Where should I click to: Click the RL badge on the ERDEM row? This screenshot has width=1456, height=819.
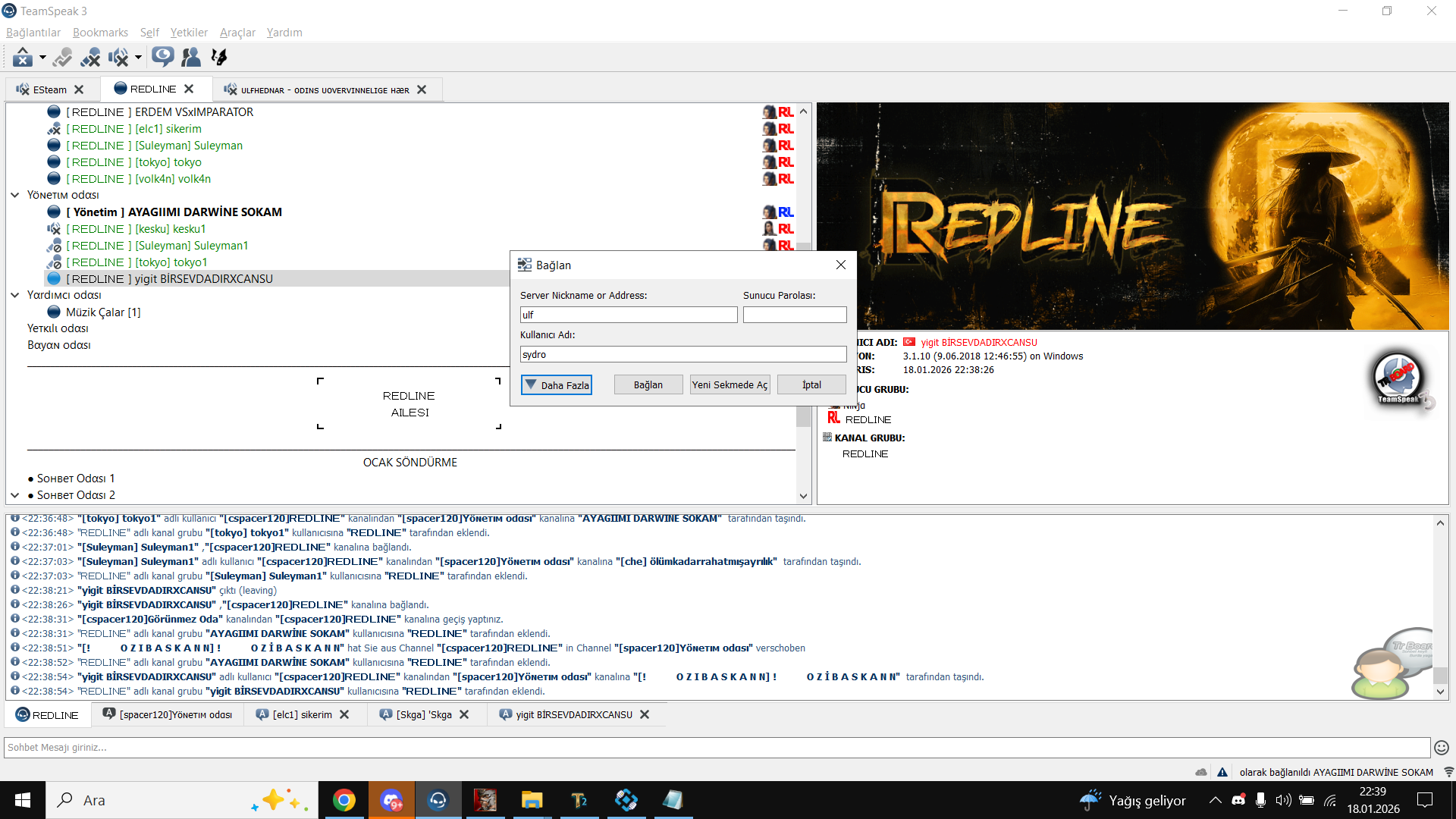(786, 112)
